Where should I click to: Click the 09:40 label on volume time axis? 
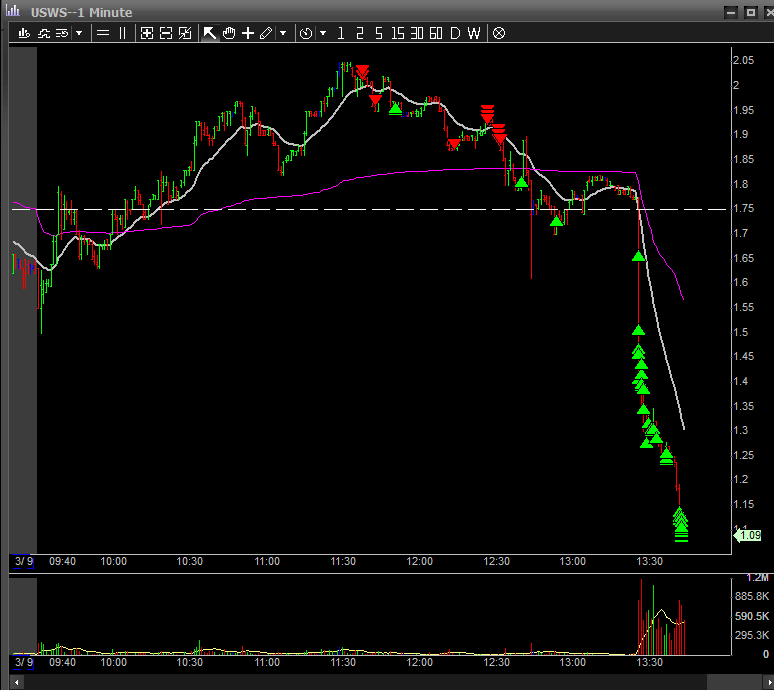63,662
